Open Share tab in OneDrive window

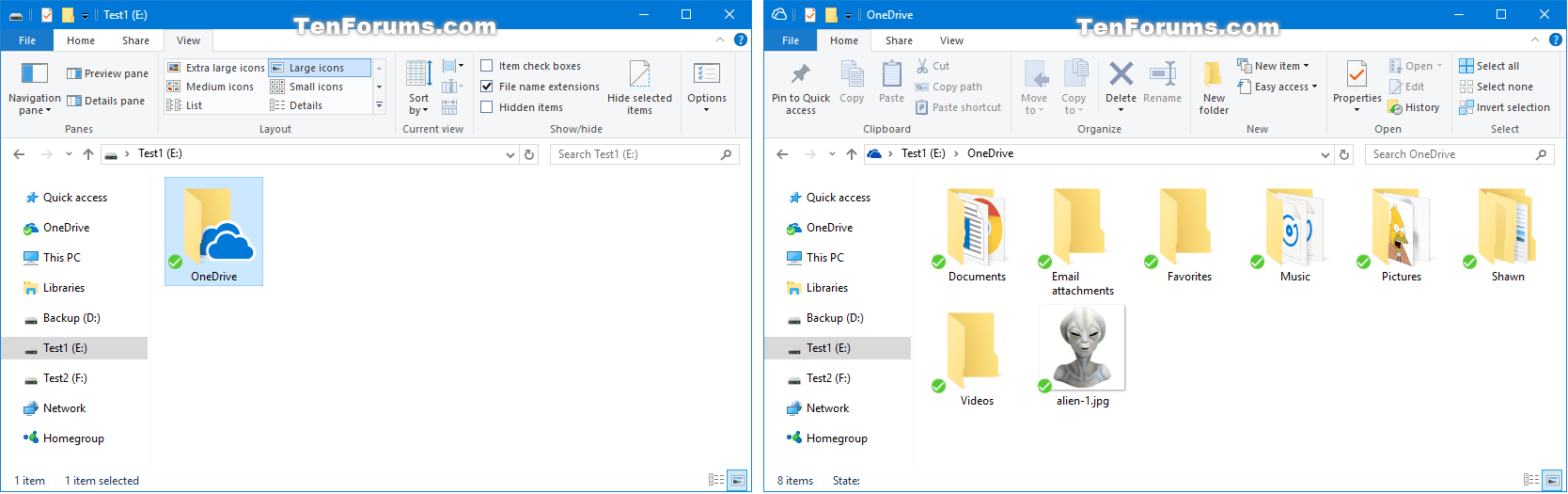(899, 40)
